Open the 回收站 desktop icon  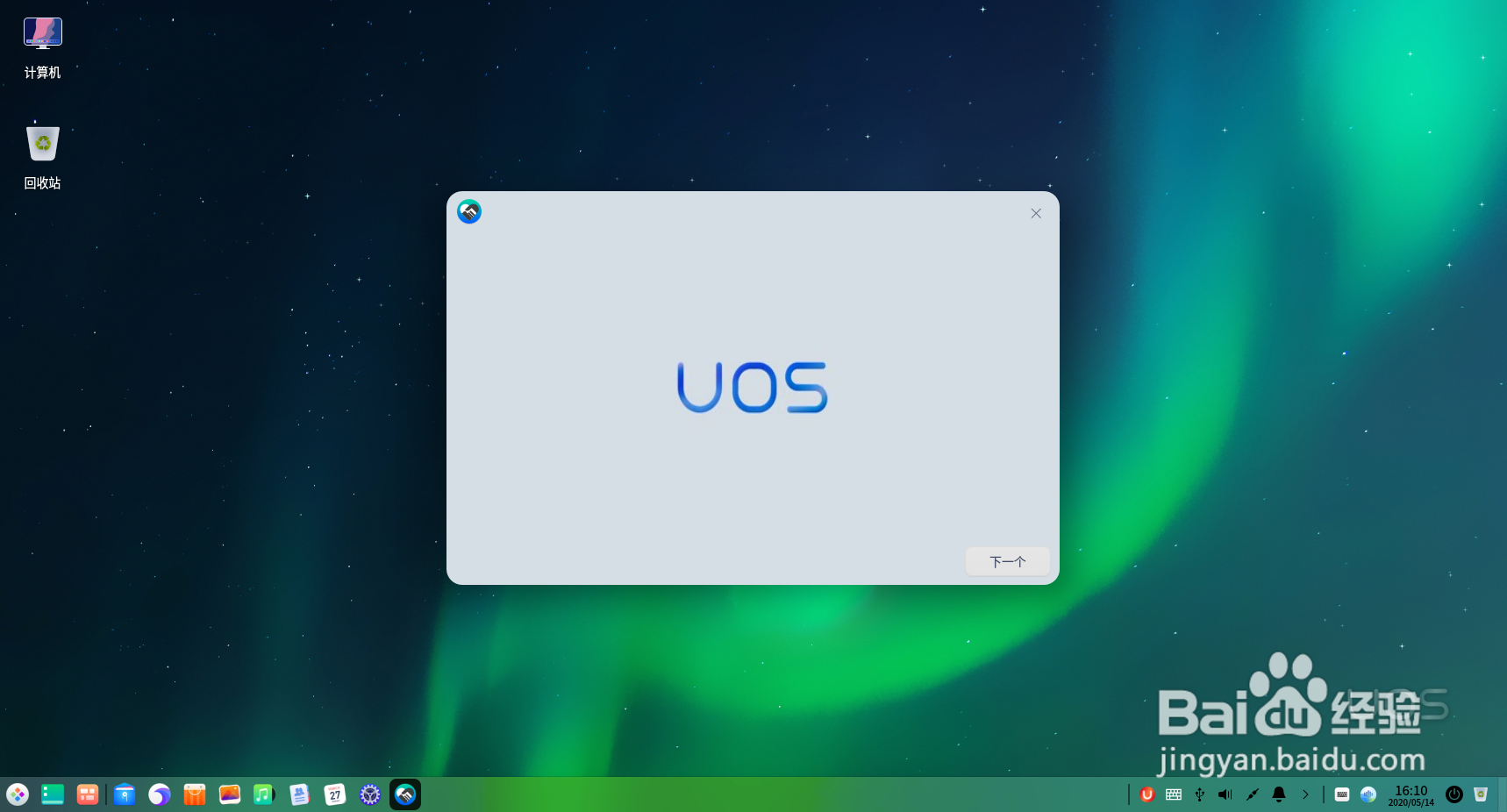coord(42,158)
